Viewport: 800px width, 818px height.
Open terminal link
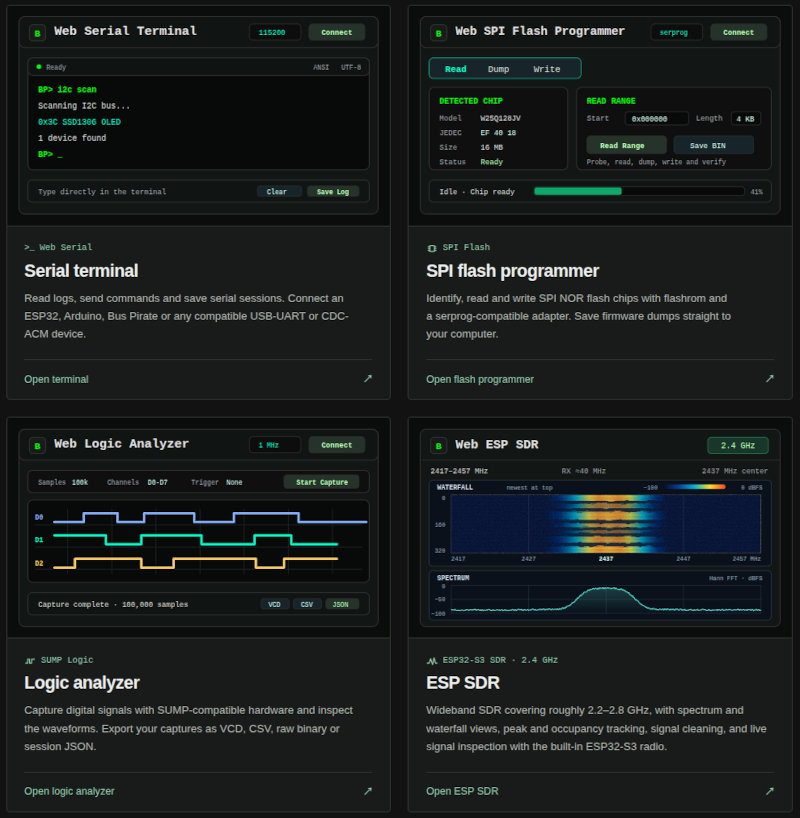(x=56, y=379)
